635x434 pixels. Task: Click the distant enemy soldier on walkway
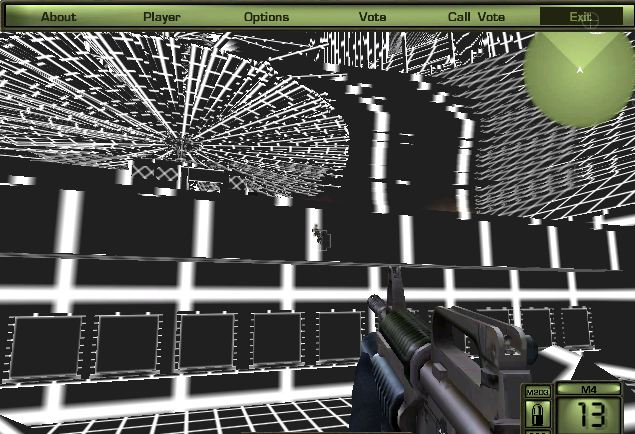tap(320, 235)
